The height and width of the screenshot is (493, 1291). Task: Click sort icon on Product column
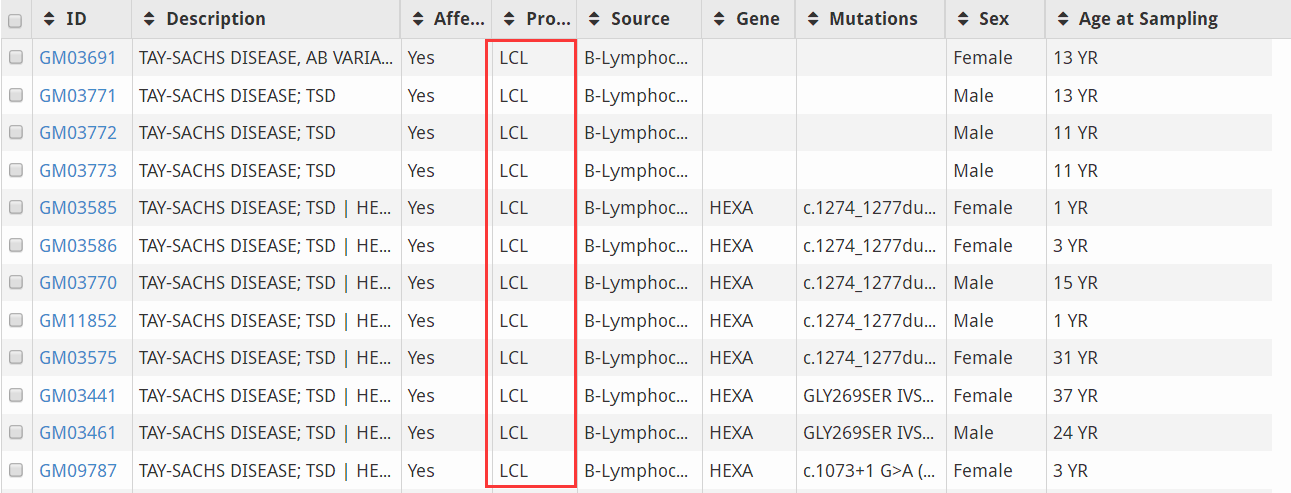pyautogui.click(x=509, y=19)
